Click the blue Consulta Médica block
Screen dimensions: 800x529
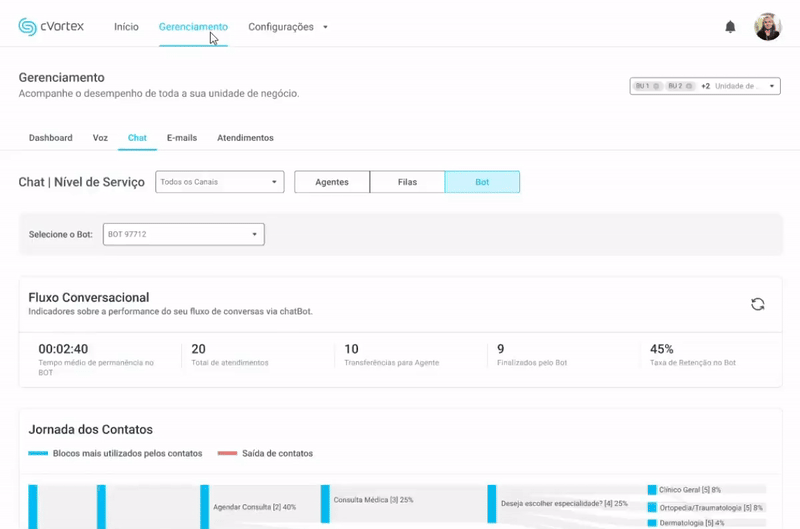click(325, 503)
